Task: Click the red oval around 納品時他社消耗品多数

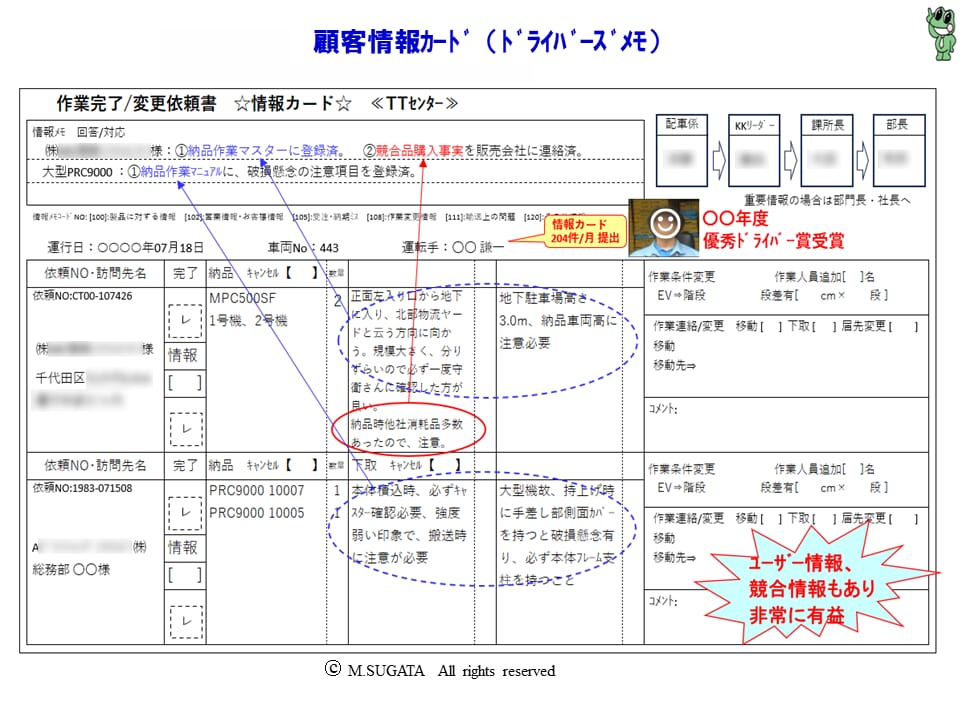Action: coord(408,431)
